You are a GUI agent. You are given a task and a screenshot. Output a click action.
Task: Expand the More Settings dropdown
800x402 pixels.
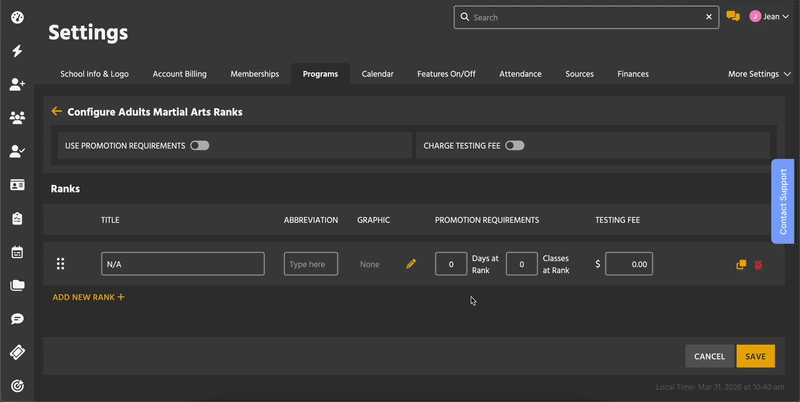[x=759, y=74]
